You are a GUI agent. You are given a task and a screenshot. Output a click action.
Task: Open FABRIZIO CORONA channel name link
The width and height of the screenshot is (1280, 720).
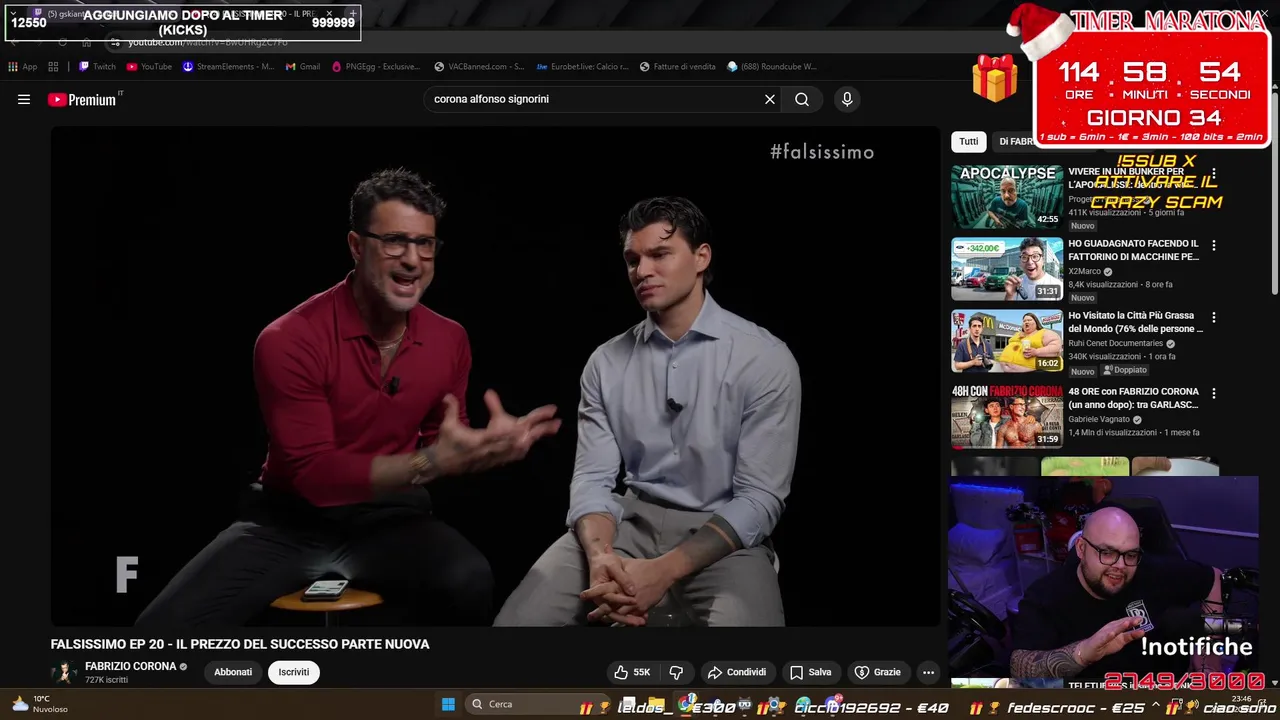pyautogui.click(x=131, y=666)
